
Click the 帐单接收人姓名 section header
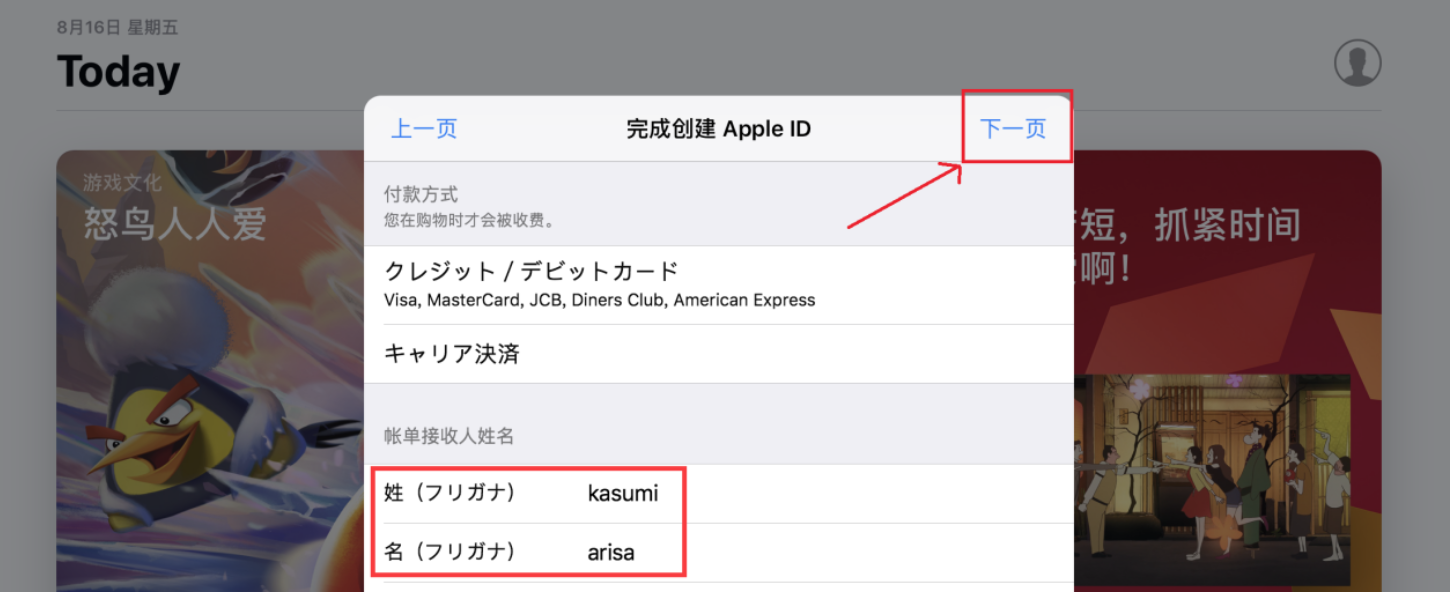(449, 435)
